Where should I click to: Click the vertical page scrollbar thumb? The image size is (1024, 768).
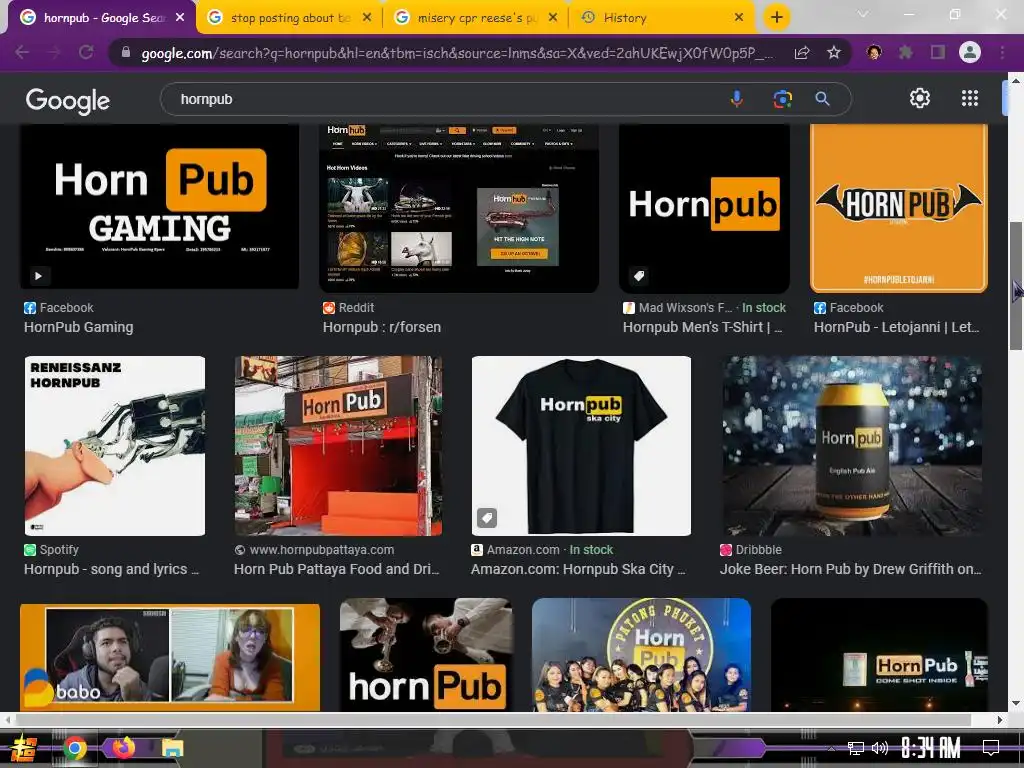tap(1016, 286)
